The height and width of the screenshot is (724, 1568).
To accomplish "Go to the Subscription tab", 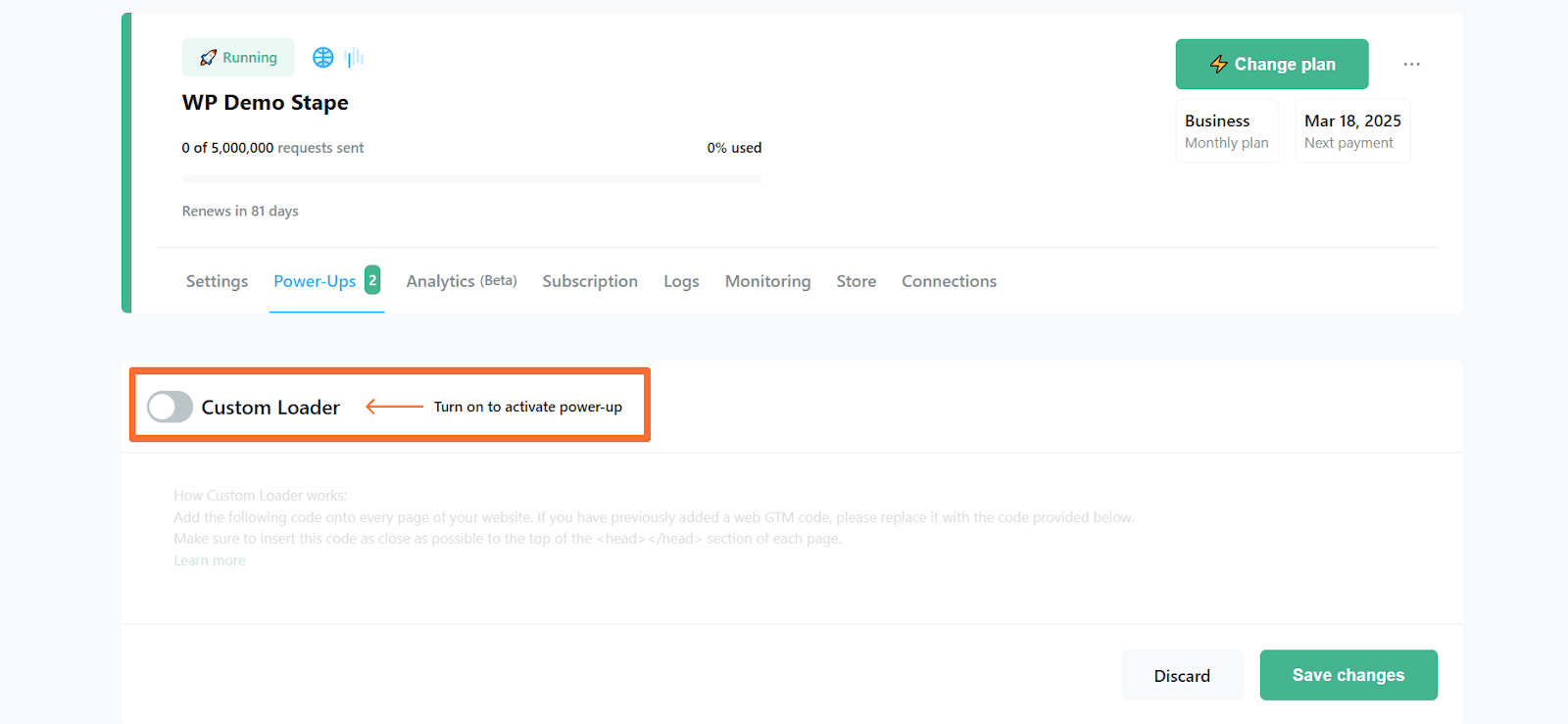I will point(590,281).
